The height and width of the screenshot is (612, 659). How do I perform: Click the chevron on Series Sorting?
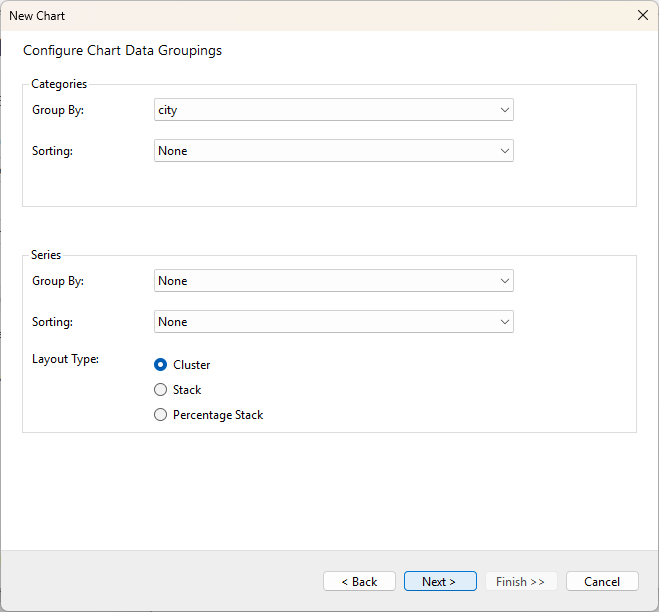504,322
